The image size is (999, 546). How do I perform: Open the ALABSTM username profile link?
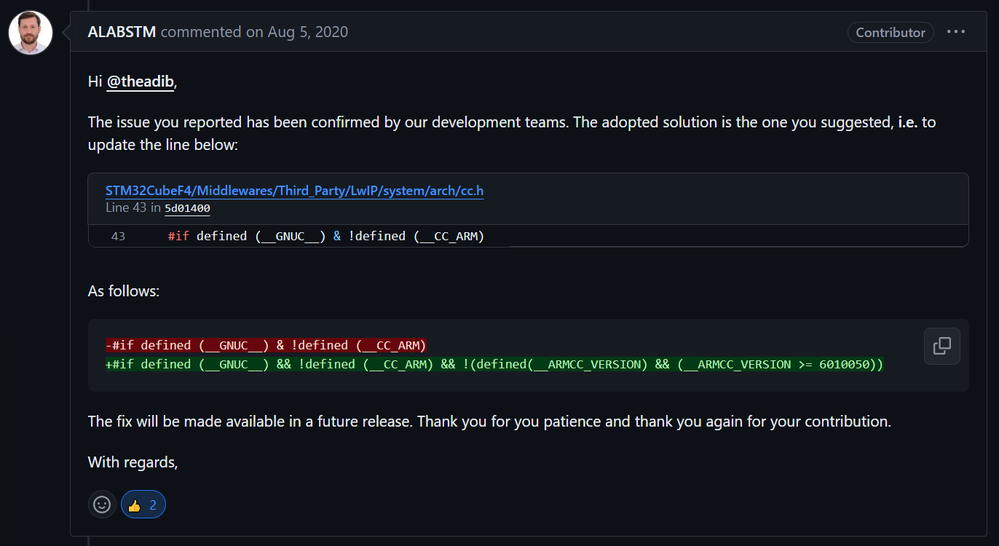click(122, 32)
